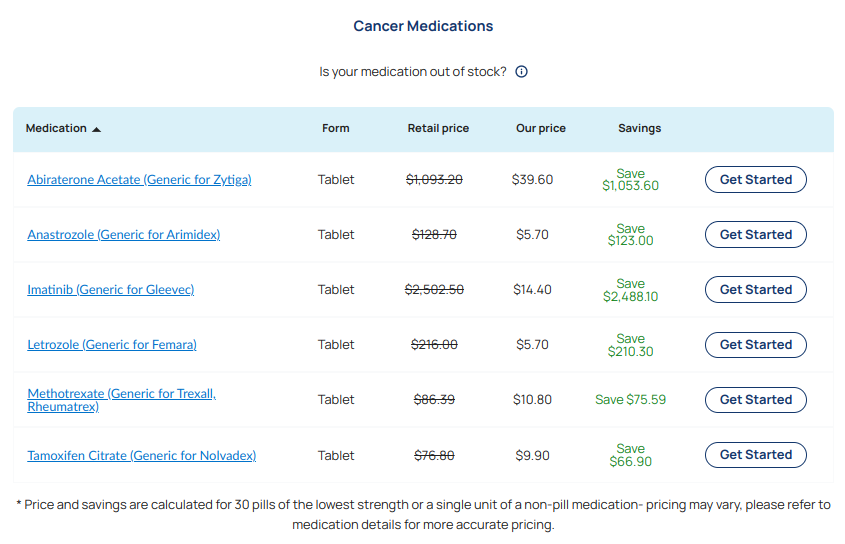Click the Form column header

click(x=336, y=128)
